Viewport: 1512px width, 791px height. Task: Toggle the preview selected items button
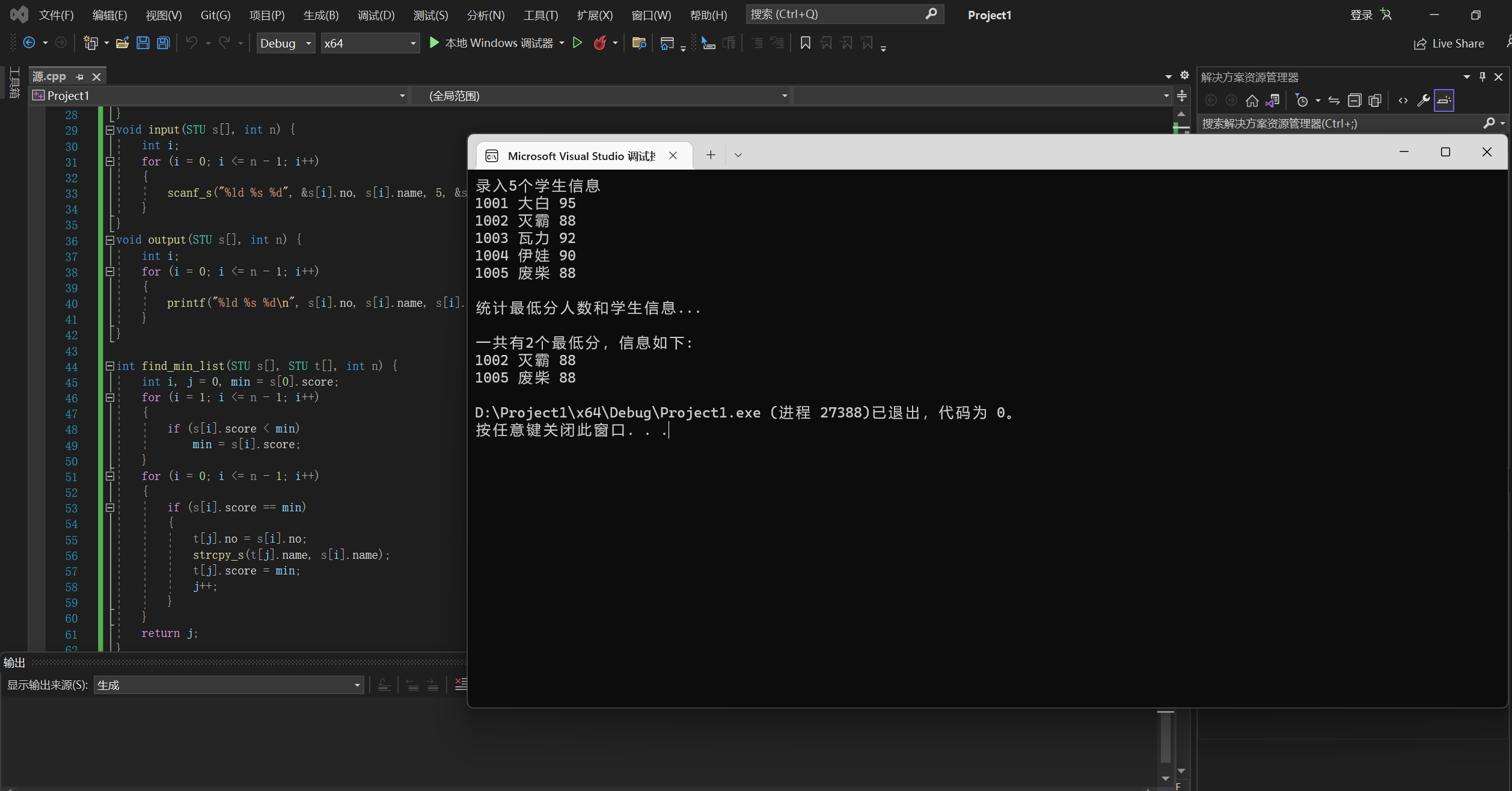(x=1443, y=100)
